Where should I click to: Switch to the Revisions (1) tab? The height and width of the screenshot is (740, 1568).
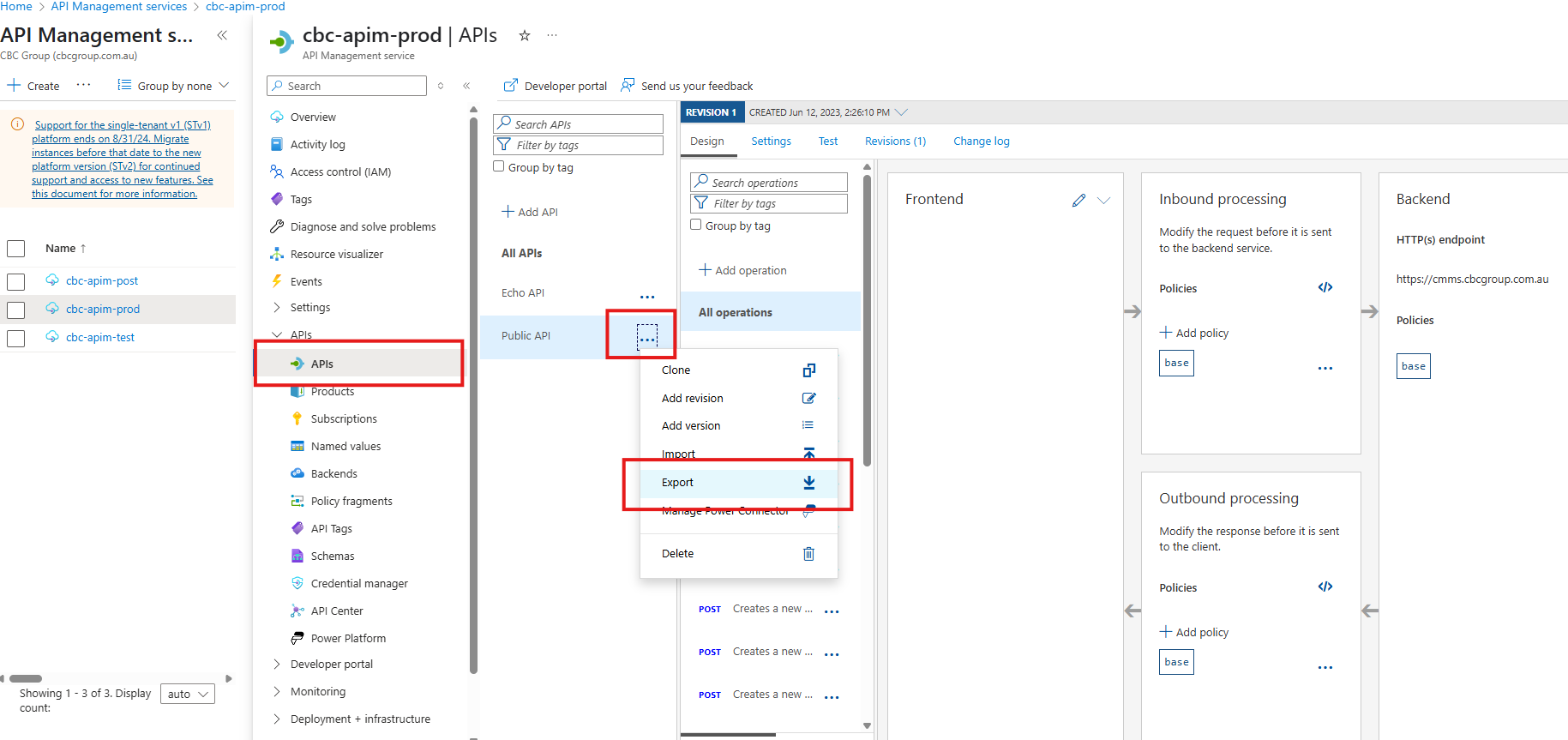click(x=895, y=141)
